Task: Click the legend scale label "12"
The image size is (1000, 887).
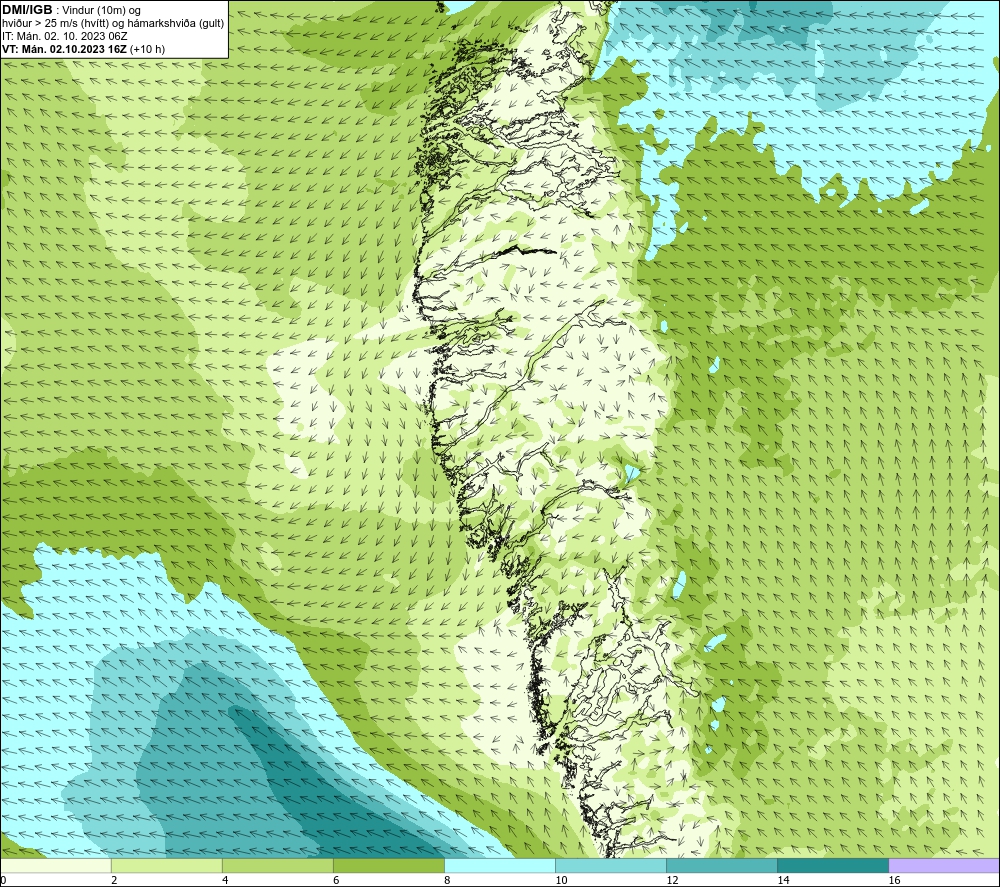Action: [672, 881]
